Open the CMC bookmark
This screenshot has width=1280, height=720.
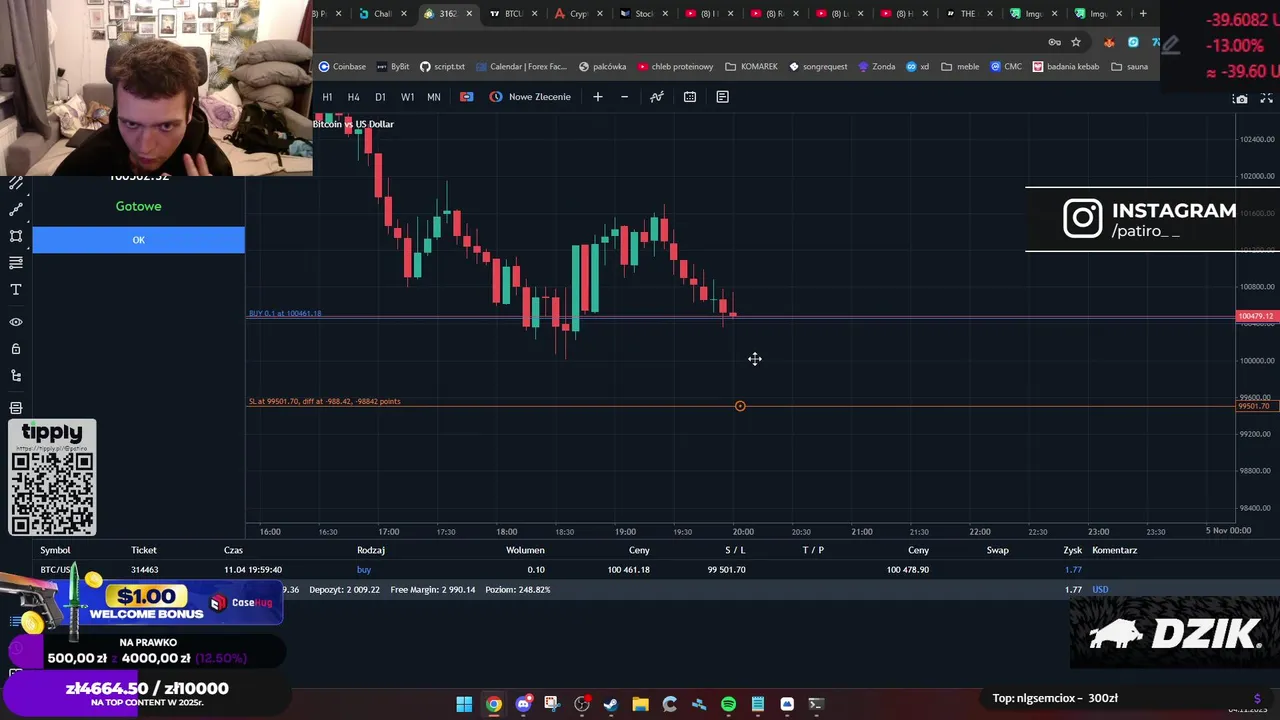(1006, 67)
